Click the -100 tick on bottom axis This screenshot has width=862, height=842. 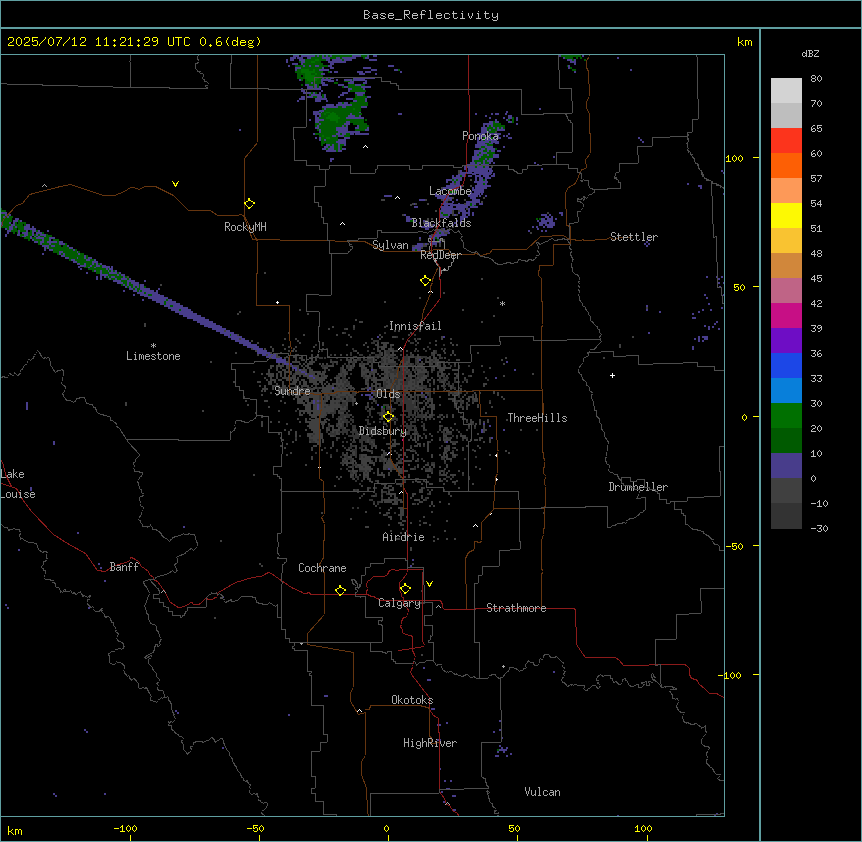tap(125, 828)
